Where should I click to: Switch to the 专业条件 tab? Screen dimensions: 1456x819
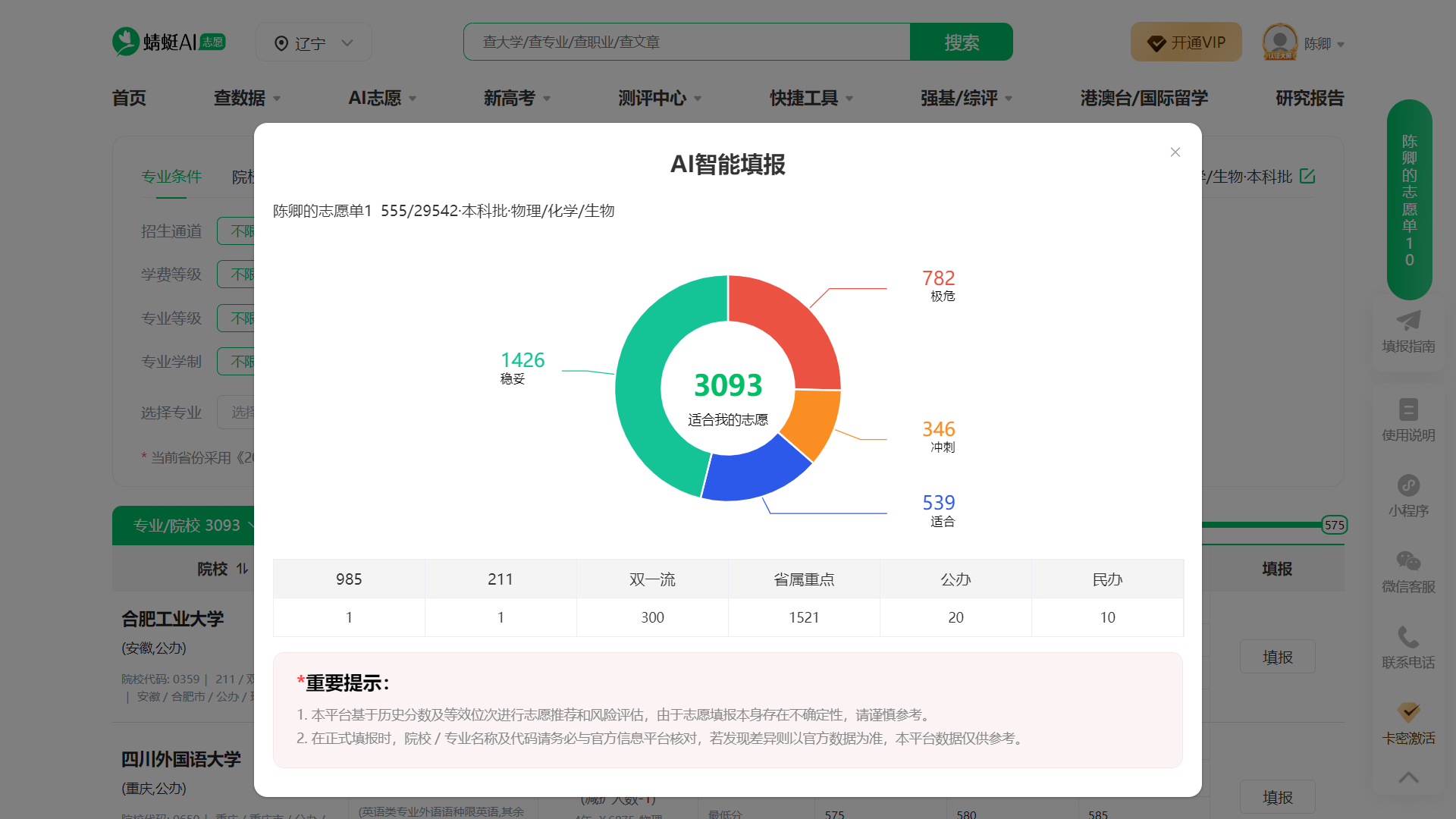[x=171, y=177]
